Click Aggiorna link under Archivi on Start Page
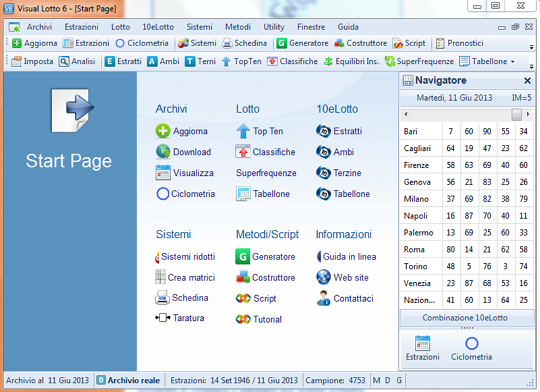 [x=181, y=131]
